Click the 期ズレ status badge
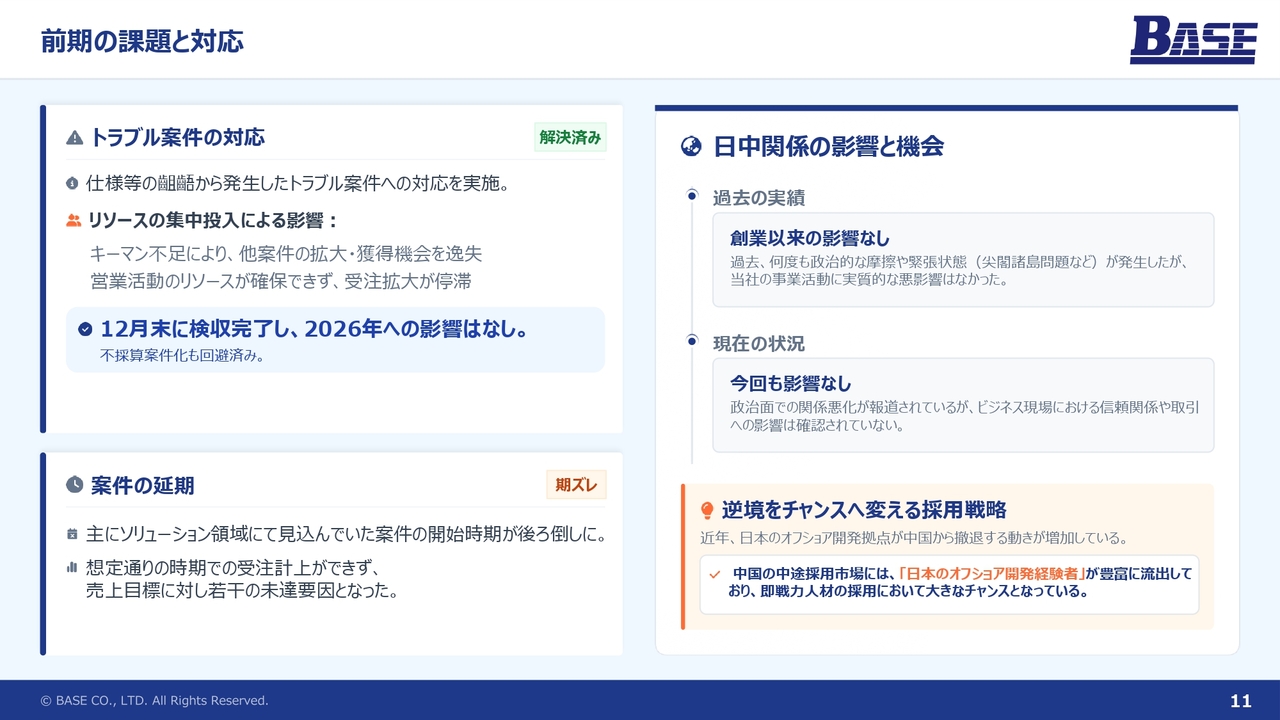The image size is (1280, 720). [576, 485]
